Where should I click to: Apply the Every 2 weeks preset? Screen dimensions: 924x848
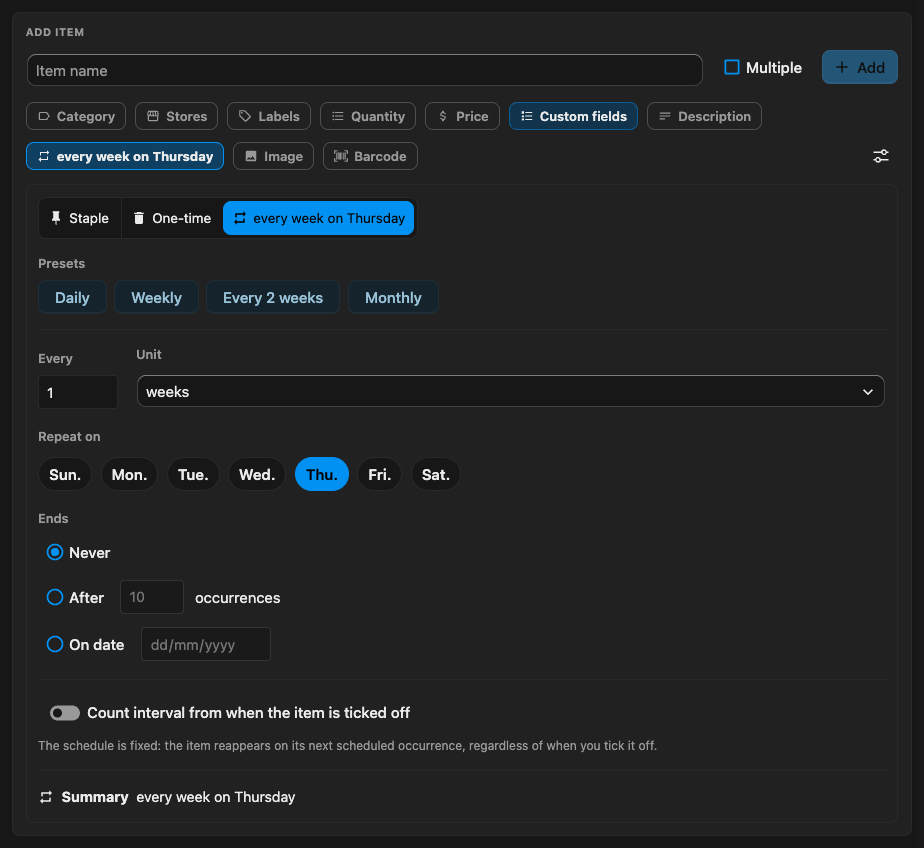click(273, 298)
